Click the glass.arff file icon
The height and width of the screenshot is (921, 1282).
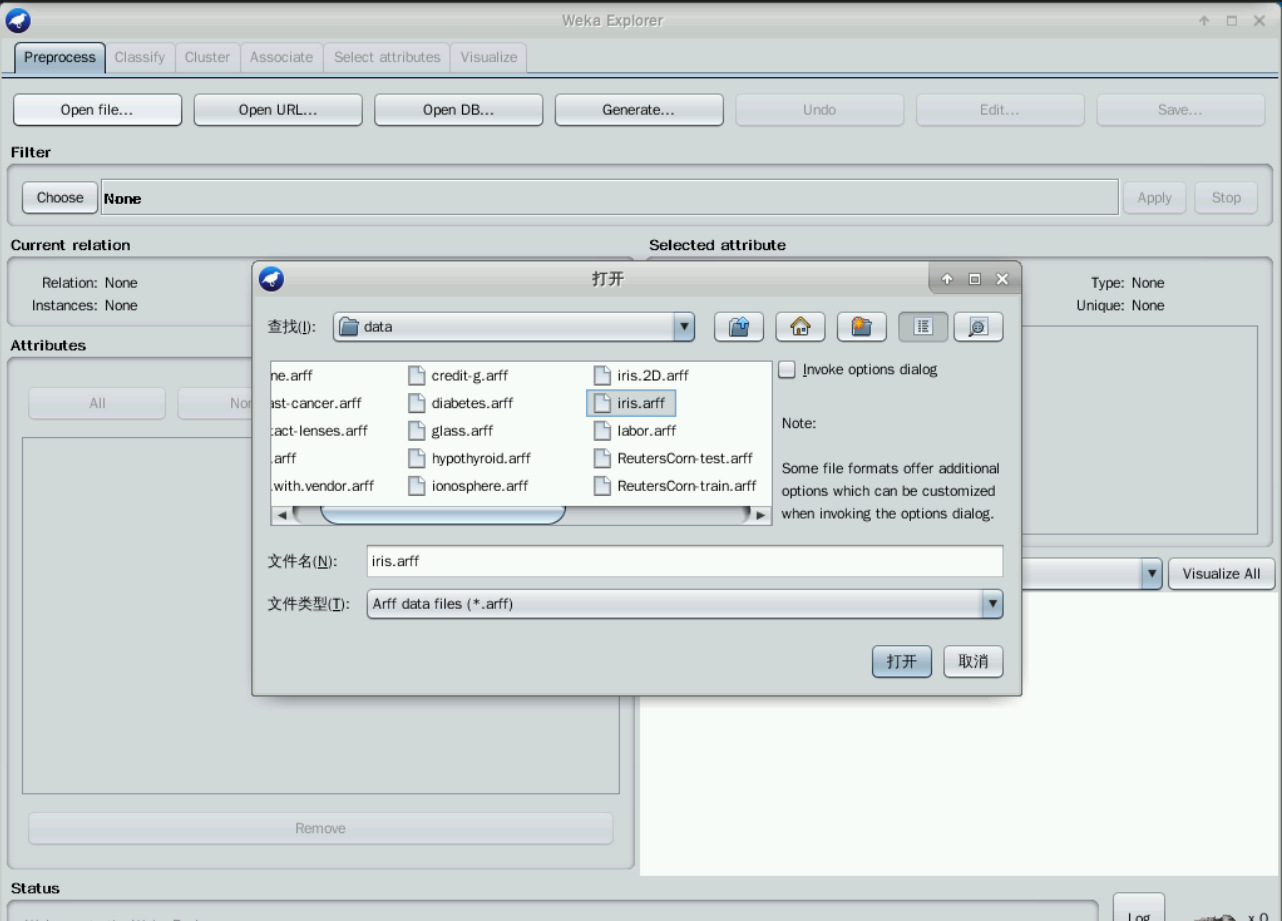pyautogui.click(x=417, y=431)
